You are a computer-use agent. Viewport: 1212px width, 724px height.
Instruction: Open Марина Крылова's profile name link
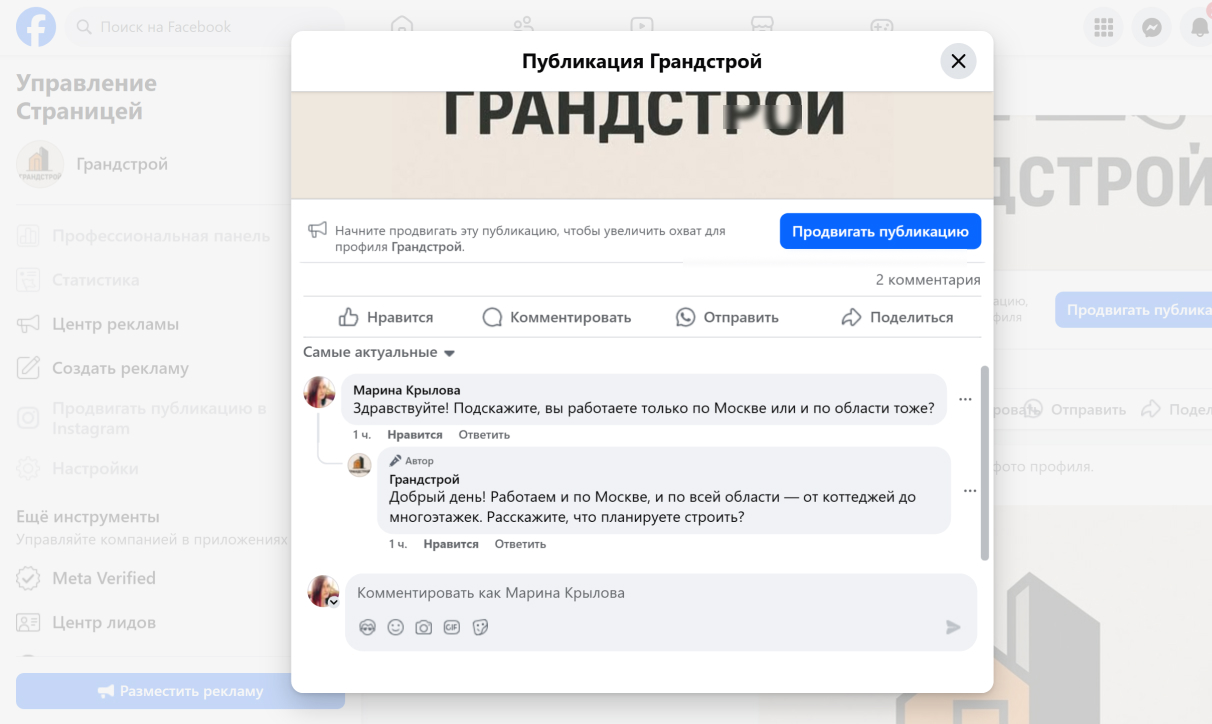[407, 390]
